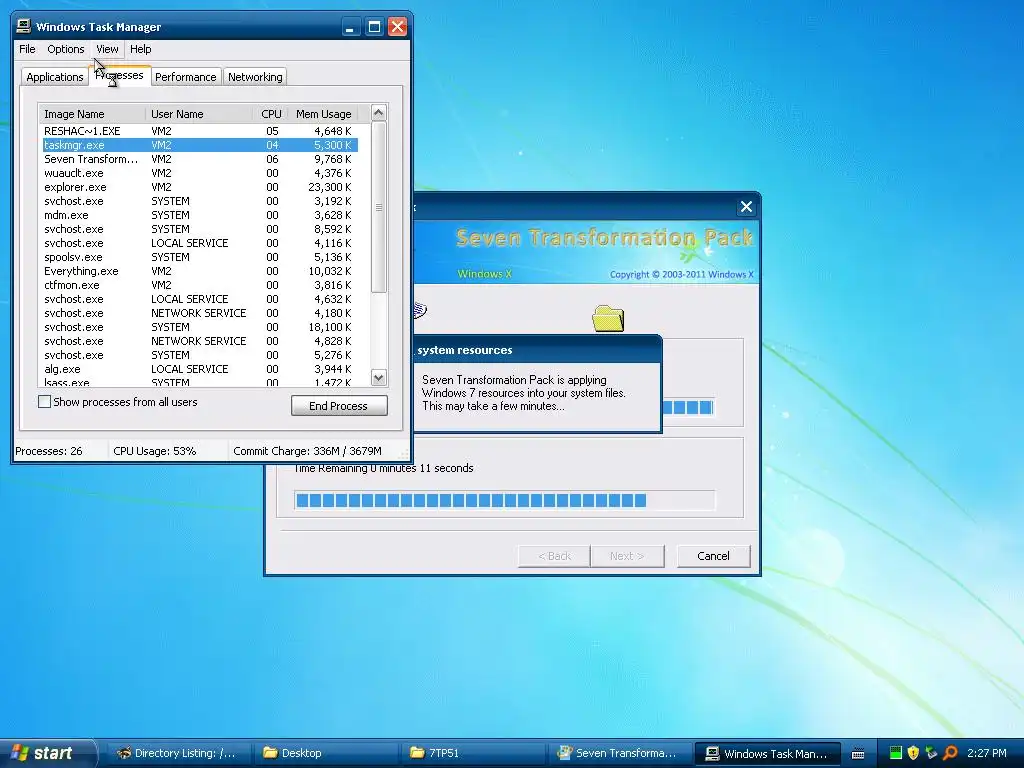Click the clock showing 2:27 PM

click(x=987, y=753)
